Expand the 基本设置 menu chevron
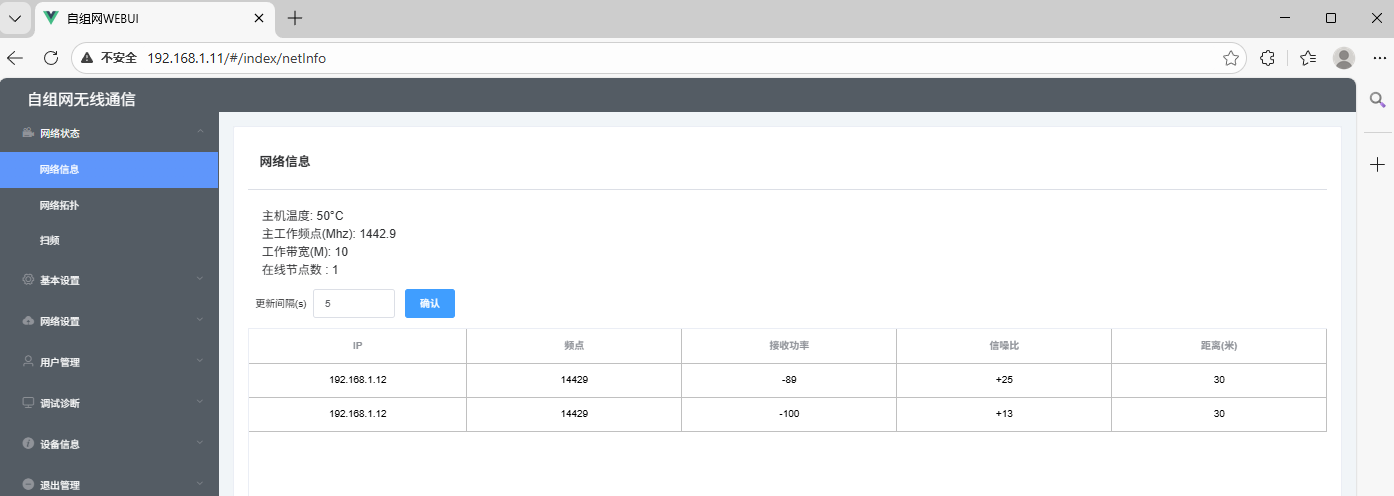 tap(201, 279)
